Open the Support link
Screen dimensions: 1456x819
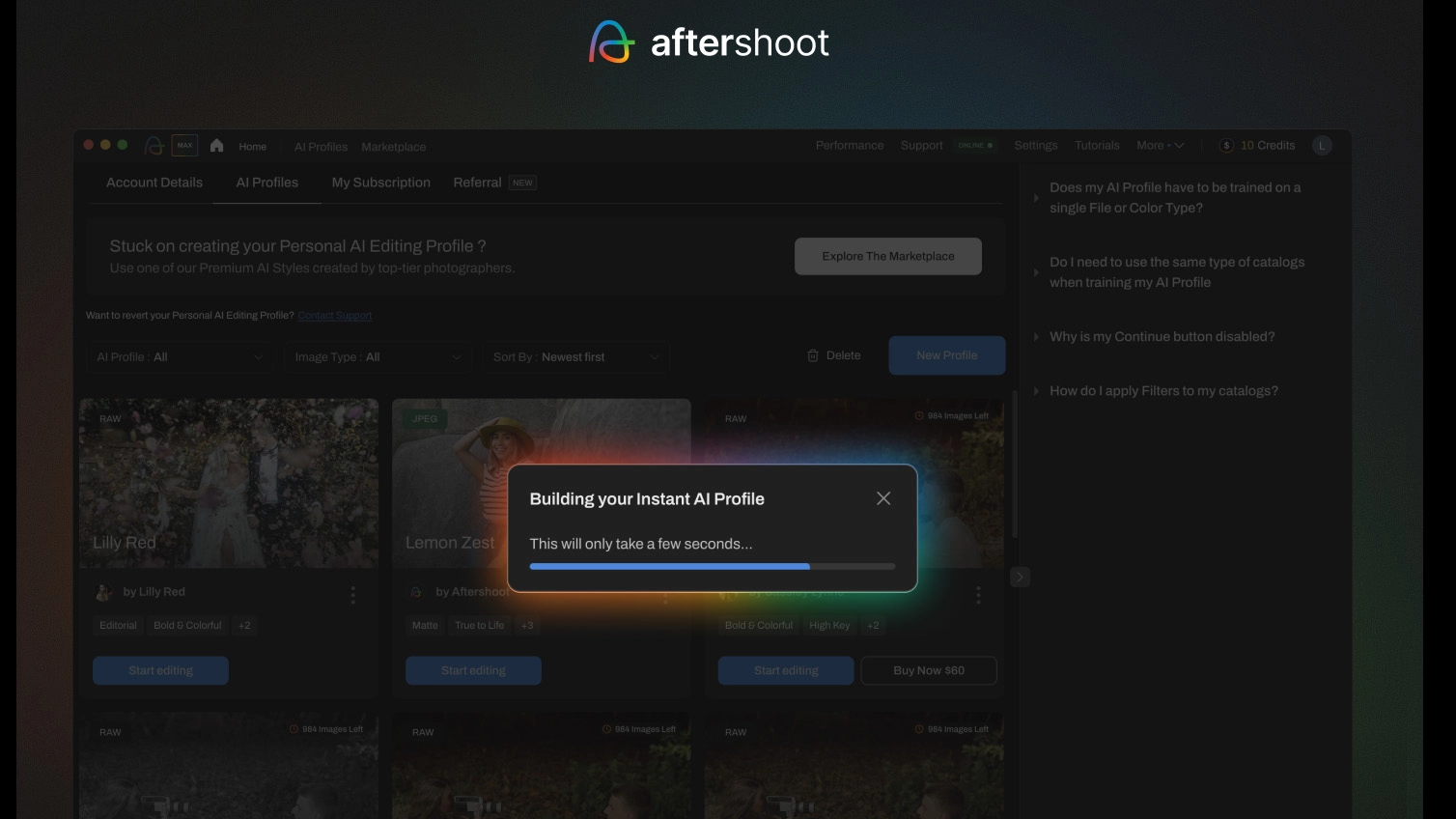[922, 146]
